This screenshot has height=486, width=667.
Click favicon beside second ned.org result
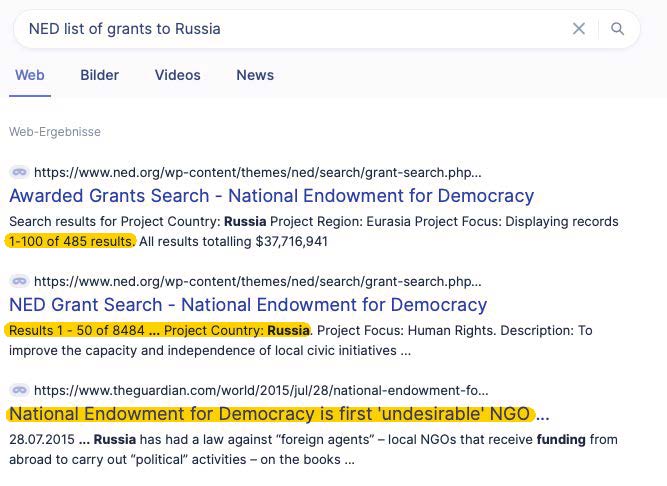click(18, 282)
